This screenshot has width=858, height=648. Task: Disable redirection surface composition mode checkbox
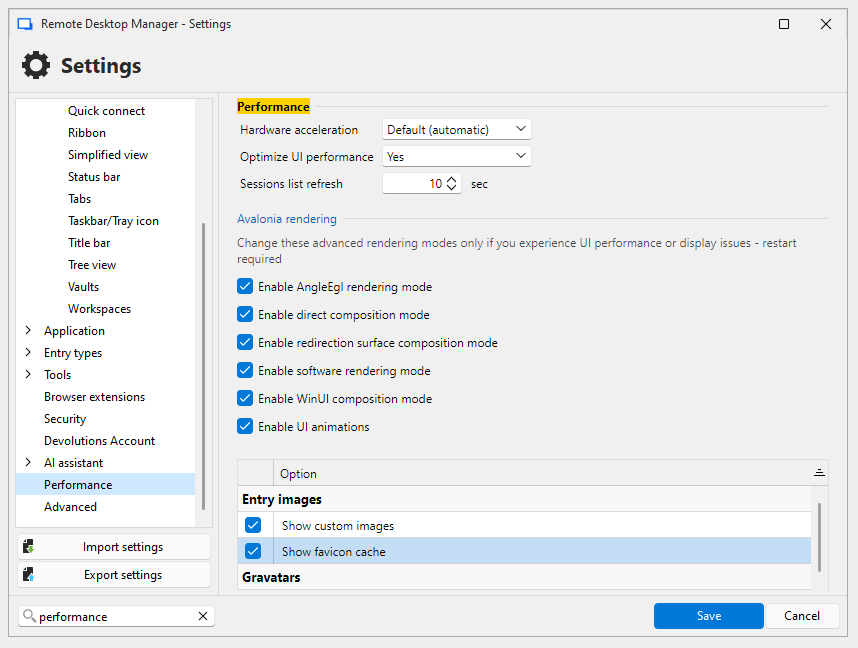pos(245,342)
